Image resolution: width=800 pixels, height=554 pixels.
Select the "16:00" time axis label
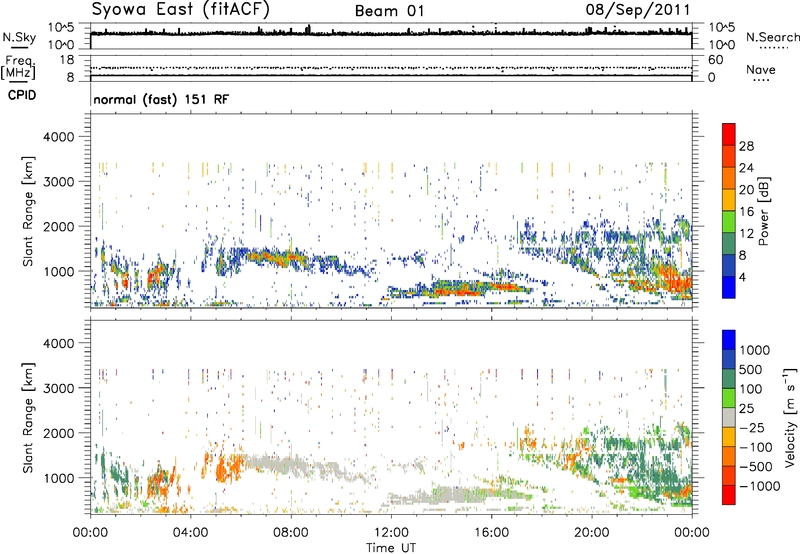[x=491, y=533]
